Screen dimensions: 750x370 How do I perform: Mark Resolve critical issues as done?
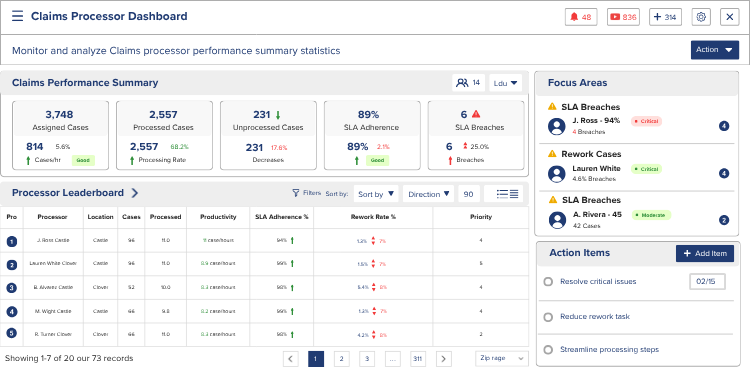tap(548, 282)
